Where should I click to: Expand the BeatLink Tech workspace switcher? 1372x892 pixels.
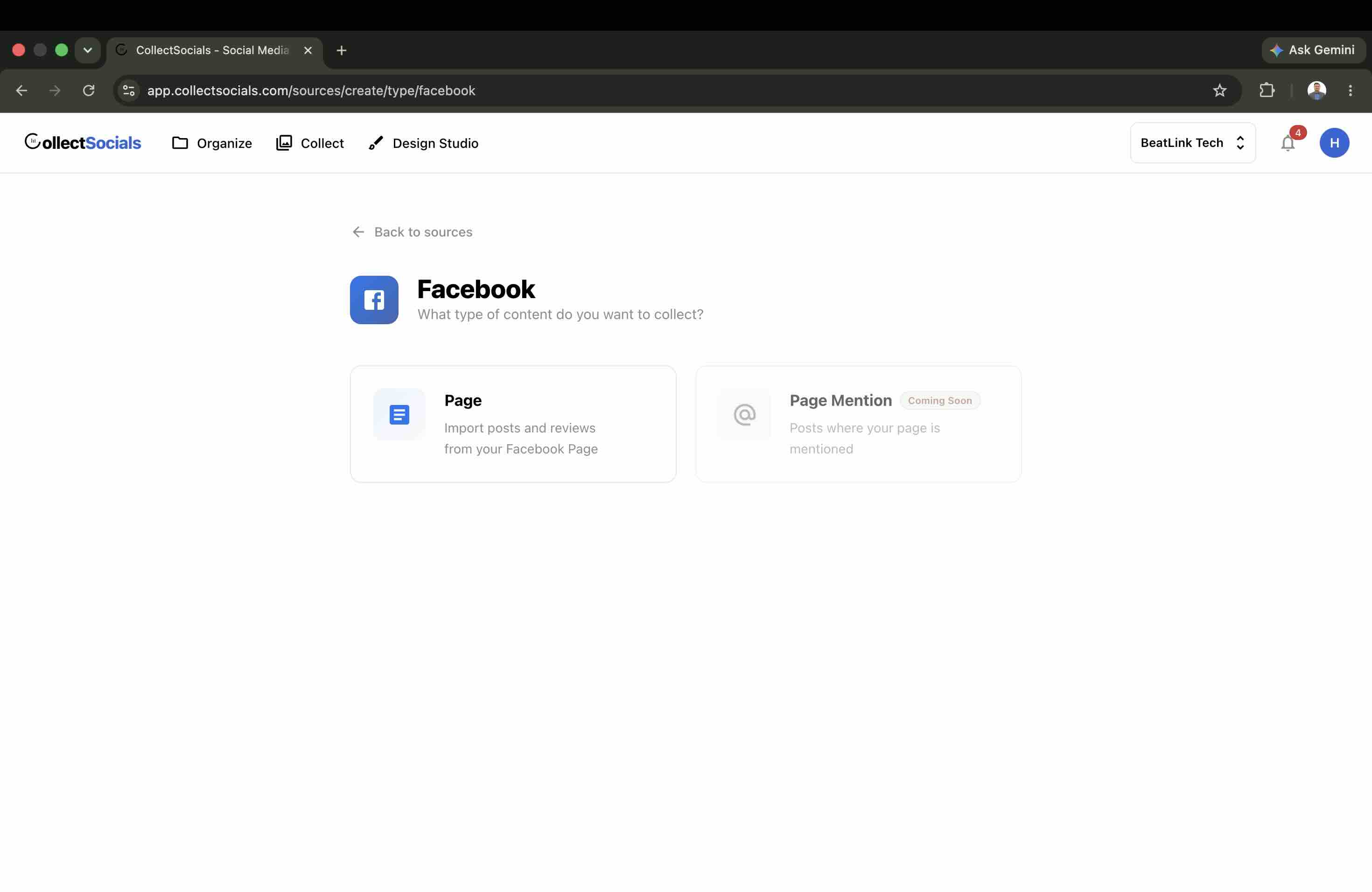[1192, 143]
